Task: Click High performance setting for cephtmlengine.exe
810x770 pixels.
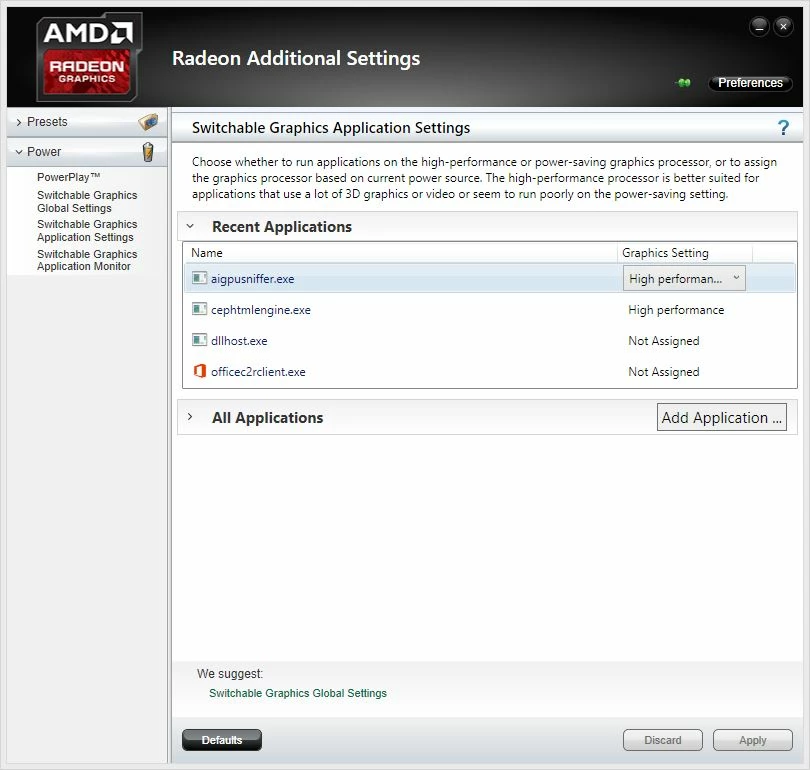Action: pos(676,310)
